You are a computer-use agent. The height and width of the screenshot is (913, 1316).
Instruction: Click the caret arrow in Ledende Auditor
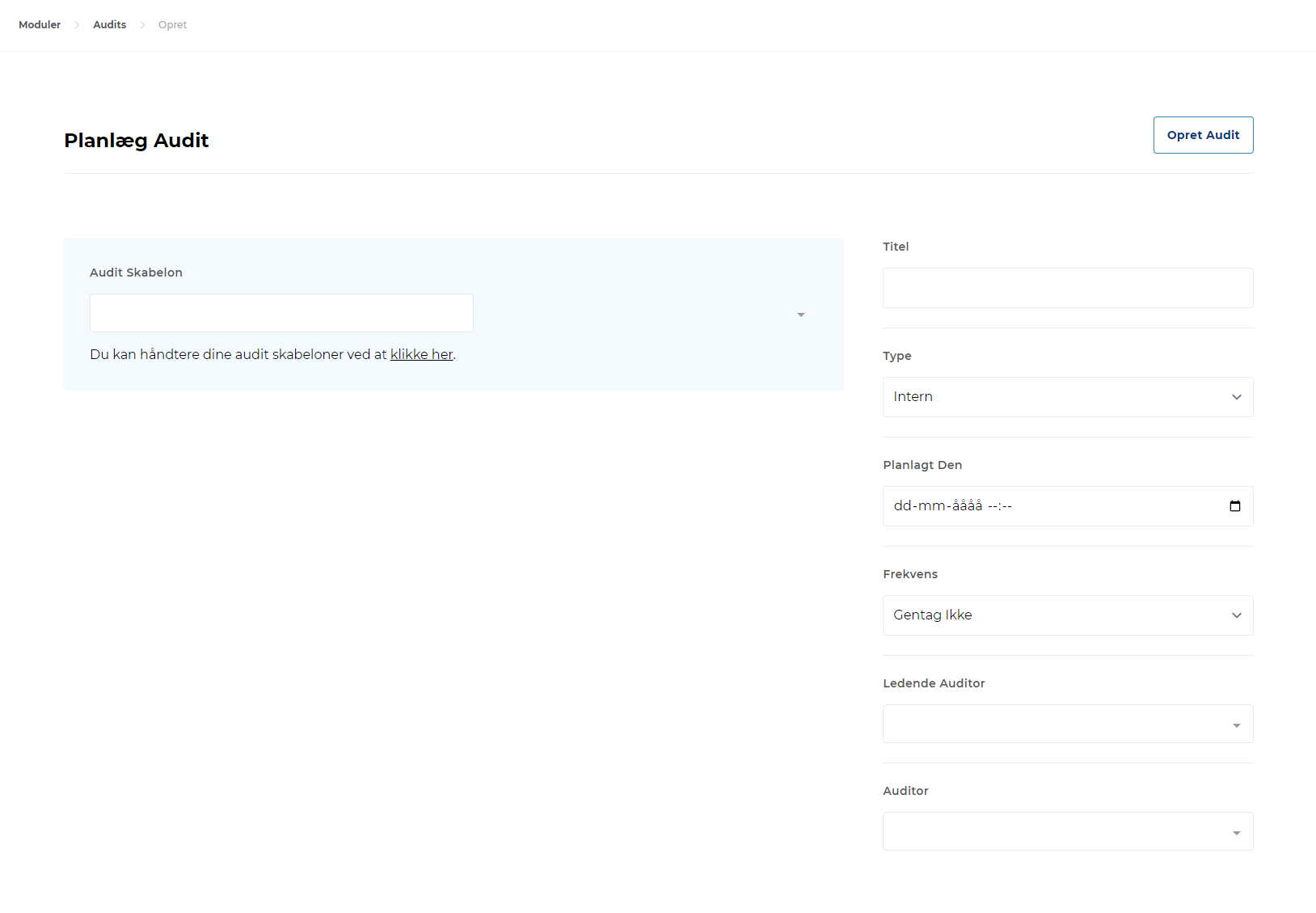click(1236, 725)
